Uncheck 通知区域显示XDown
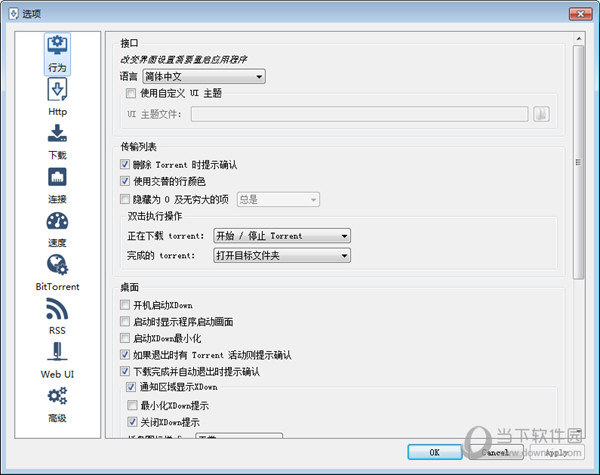The height and width of the screenshot is (475, 600). [x=131, y=387]
